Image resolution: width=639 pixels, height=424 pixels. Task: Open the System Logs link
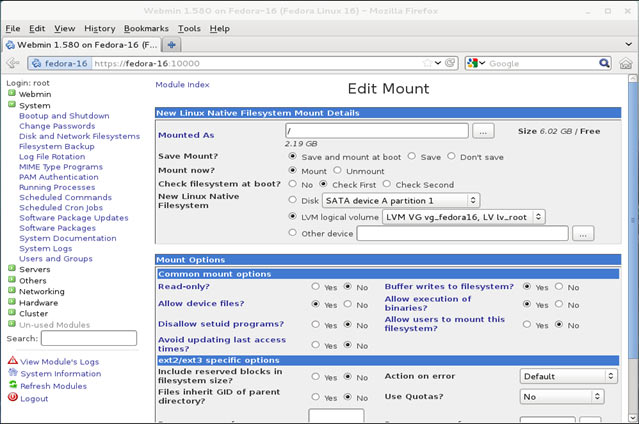pyautogui.click(x=46, y=248)
